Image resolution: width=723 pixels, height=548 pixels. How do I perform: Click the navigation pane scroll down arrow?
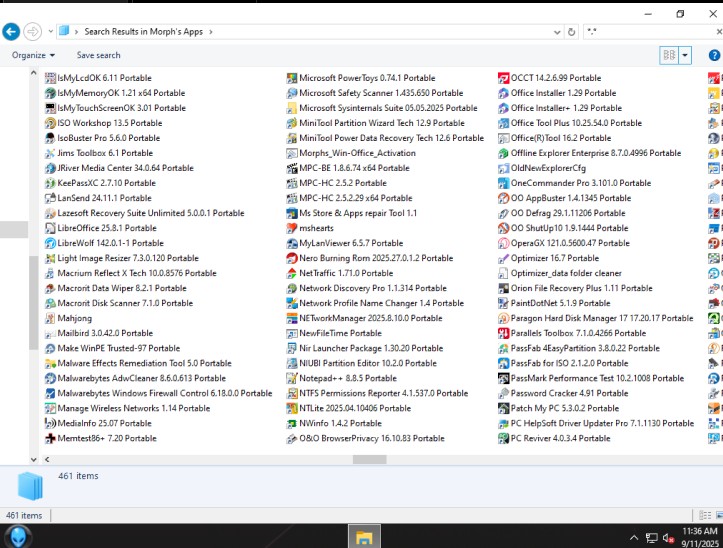click(x=33, y=459)
